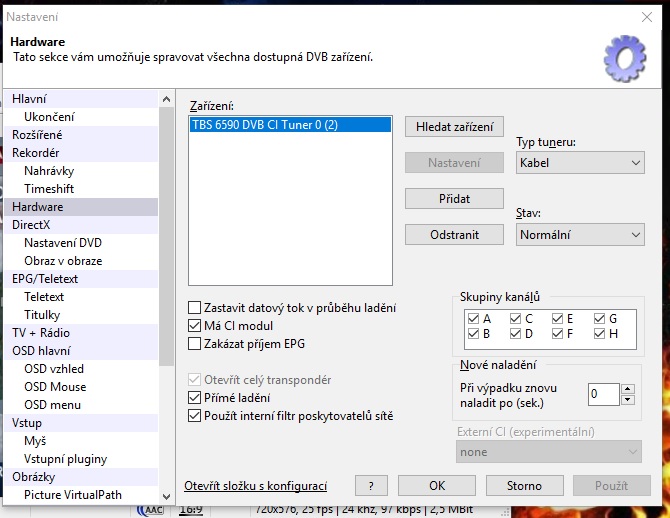Click the Odstranit button

[x=454, y=234]
